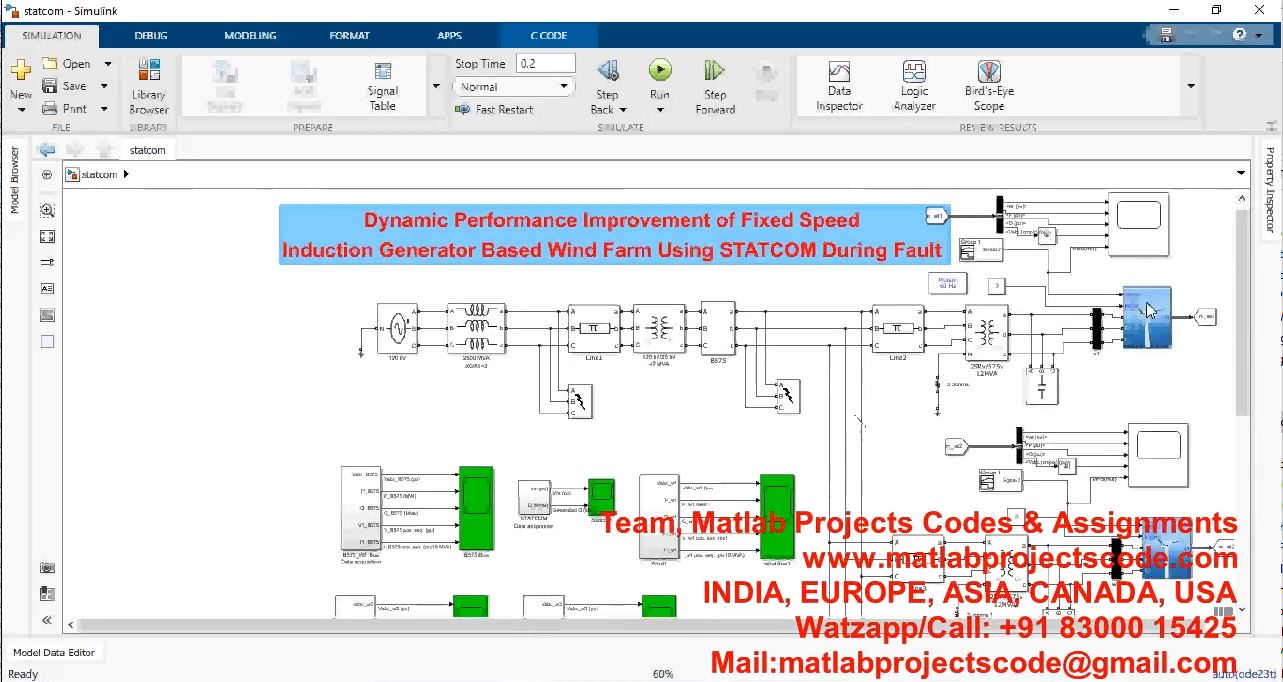
Task: Expand the Review Results gallery arrow
Action: tap(1190, 86)
